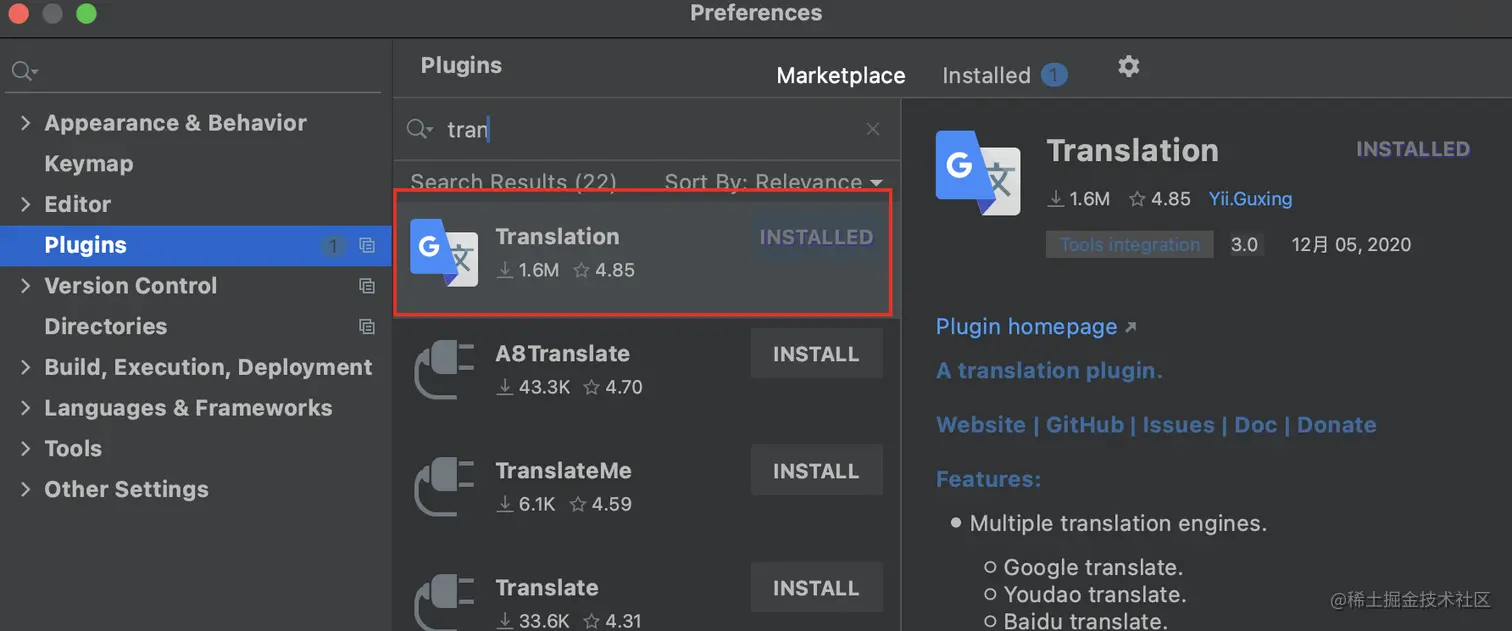The width and height of the screenshot is (1512, 631).
Task: Open the plugins settings gear menu
Action: [1128, 67]
